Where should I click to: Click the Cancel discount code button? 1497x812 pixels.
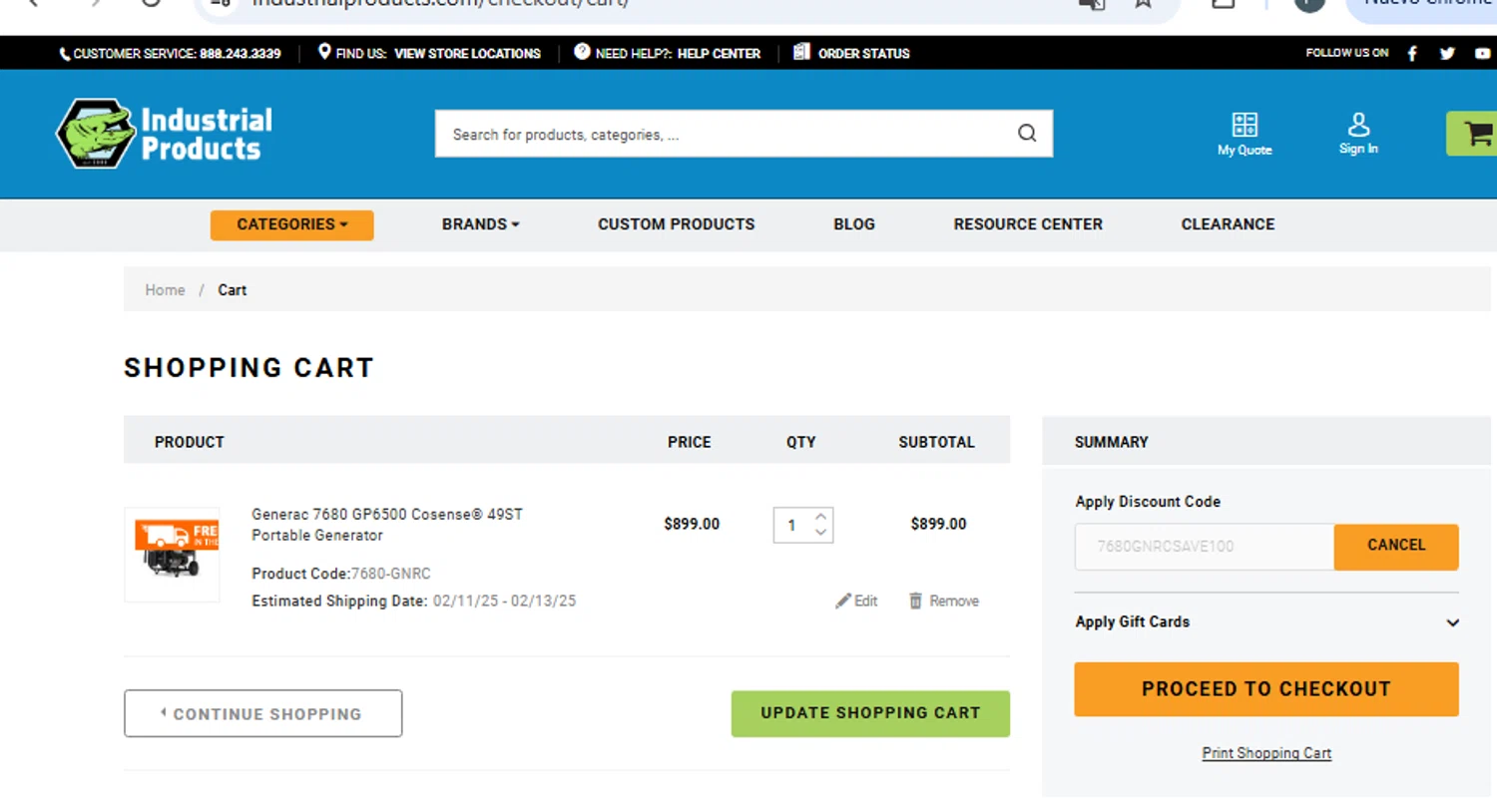(x=1396, y=547)
